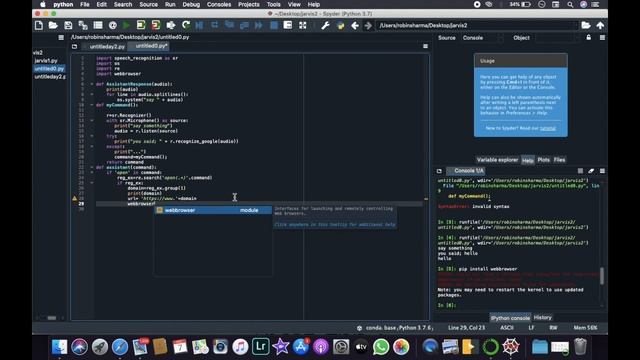Image resolution: width=640 pixels, height=360 pixels.
Task: Select the untitled0.py editor tab
Action: (151, 46)
